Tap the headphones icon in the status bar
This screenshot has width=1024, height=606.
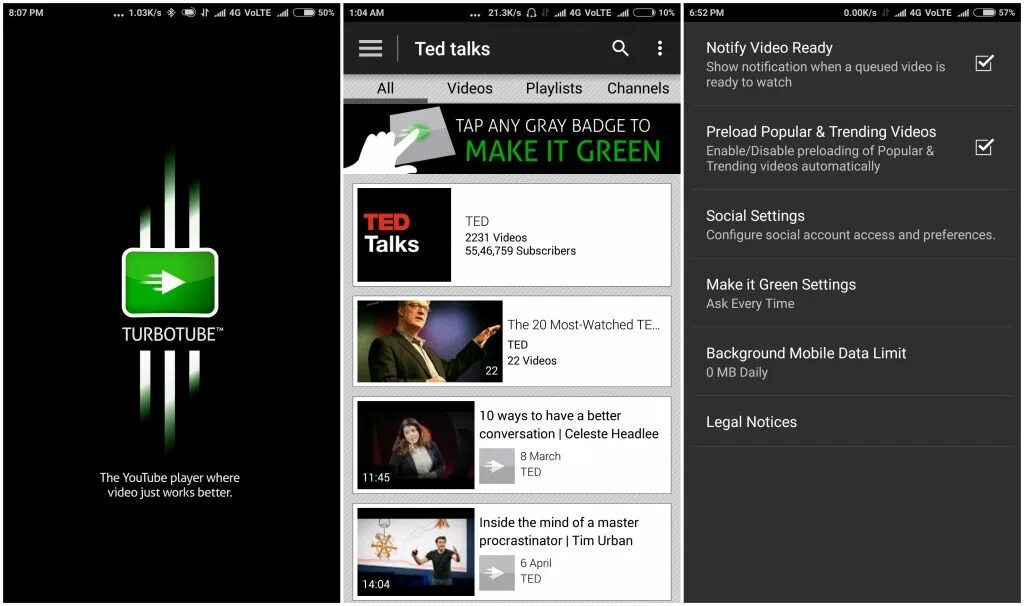point(532,12)
